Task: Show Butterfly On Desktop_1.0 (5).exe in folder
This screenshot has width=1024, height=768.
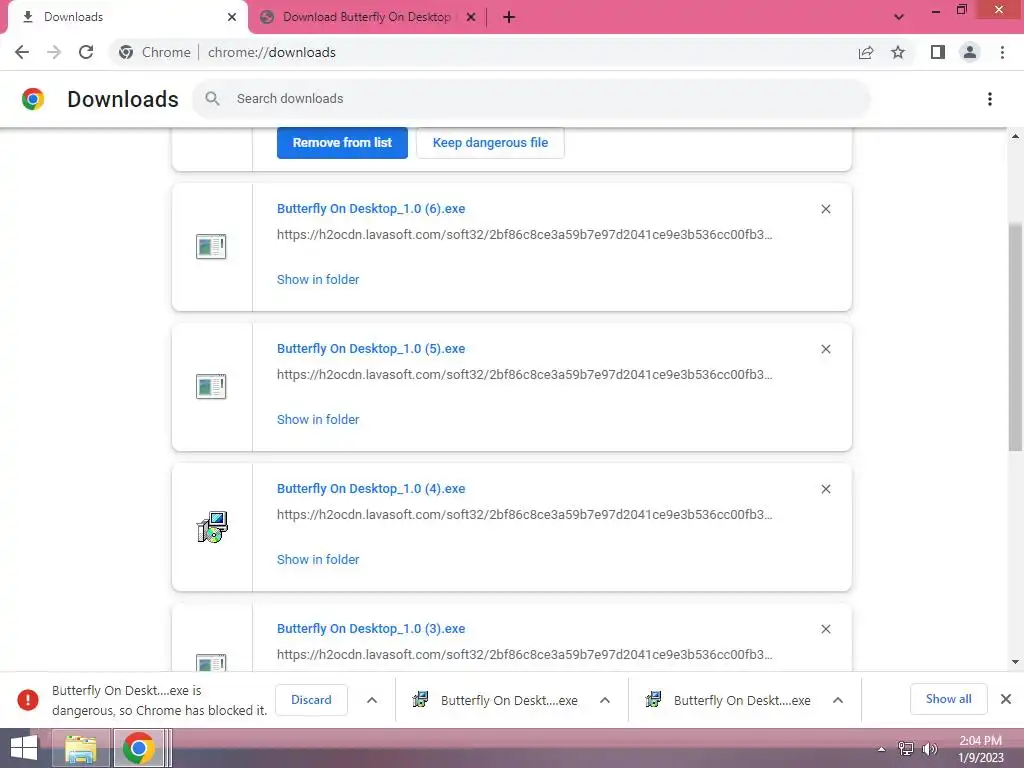Action: click(318, 419)
